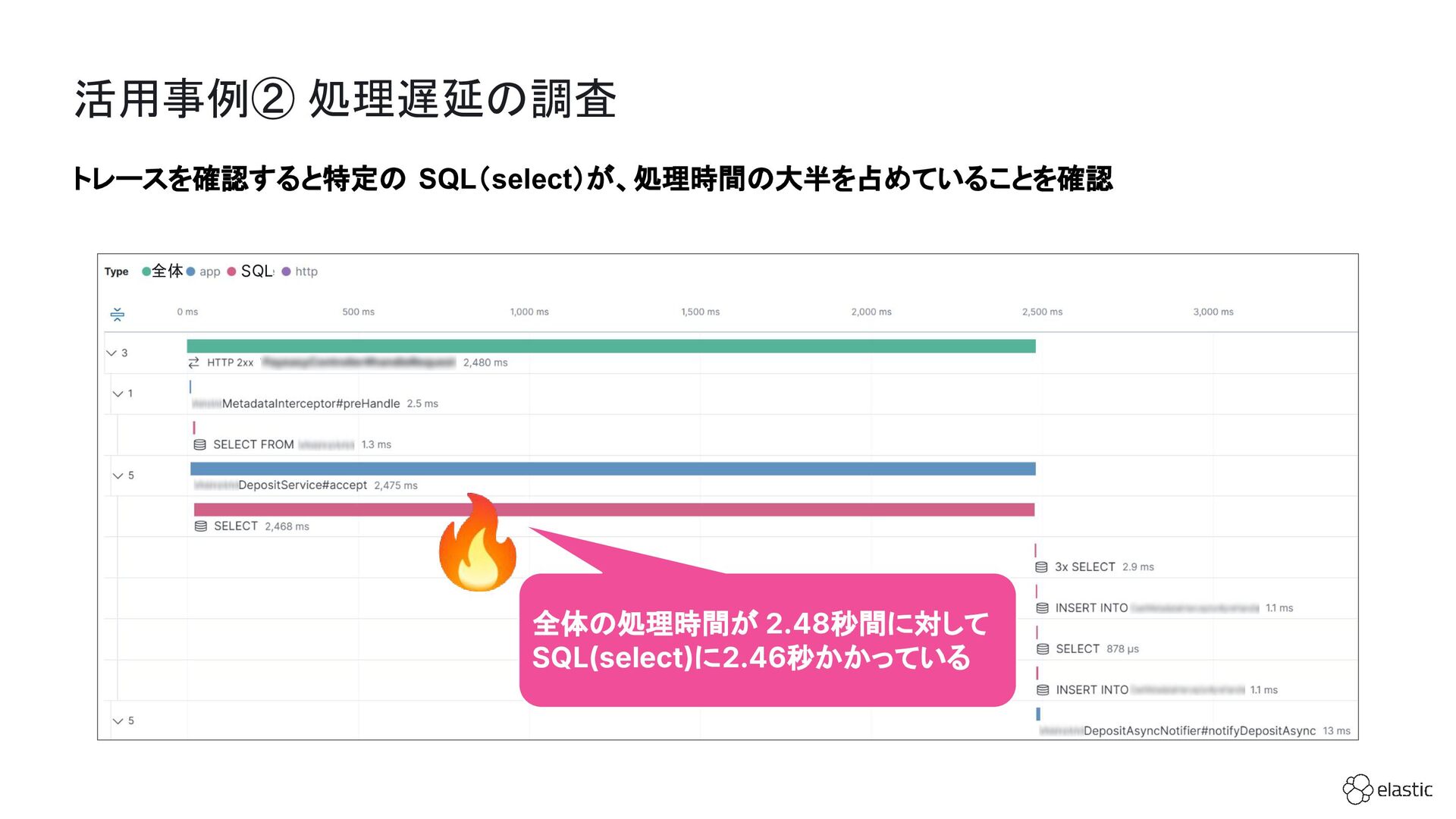Collapse the MetadataInterceptor row with 1 child
This screenshot has width=1456, height=819.
point(118,394)
